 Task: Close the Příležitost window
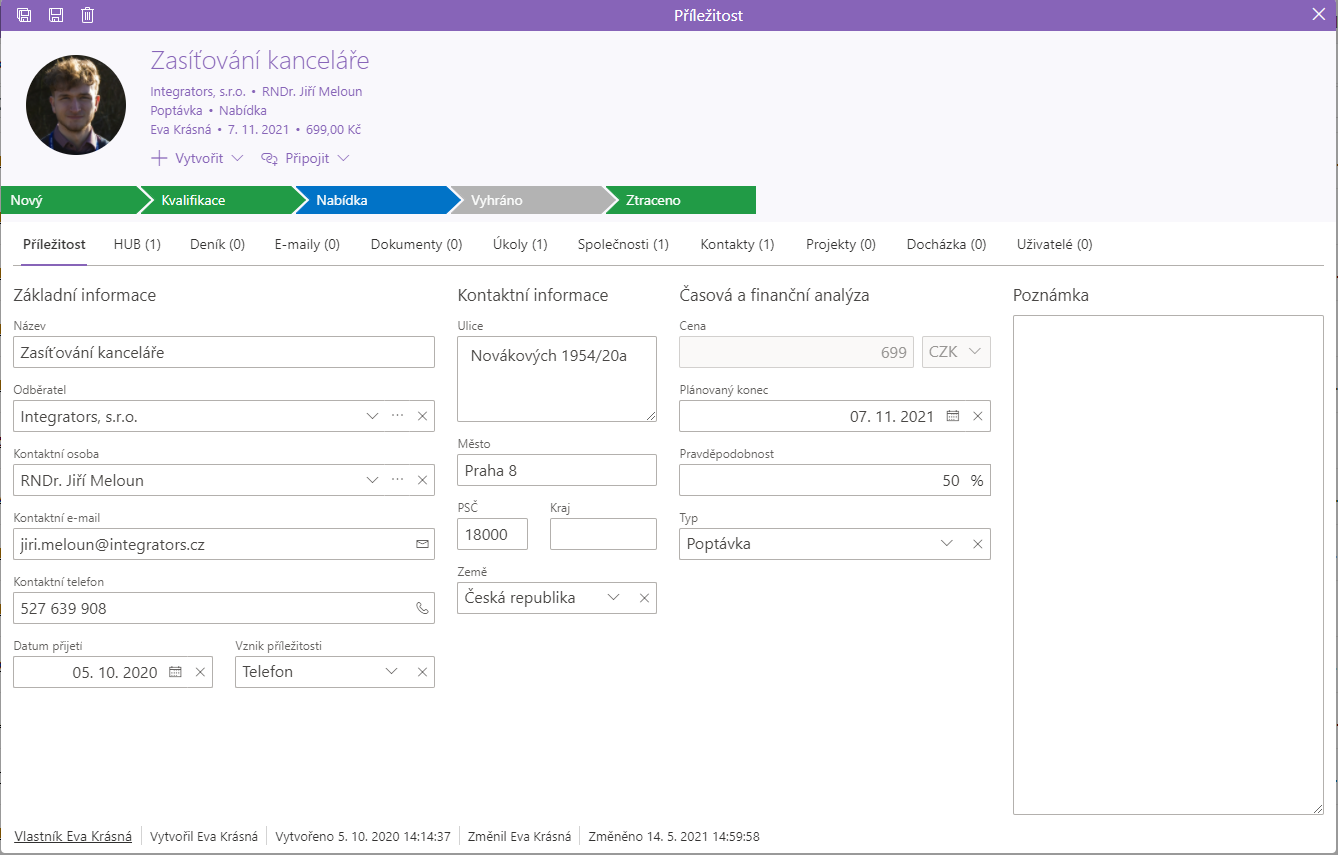tap(1318, 14)
